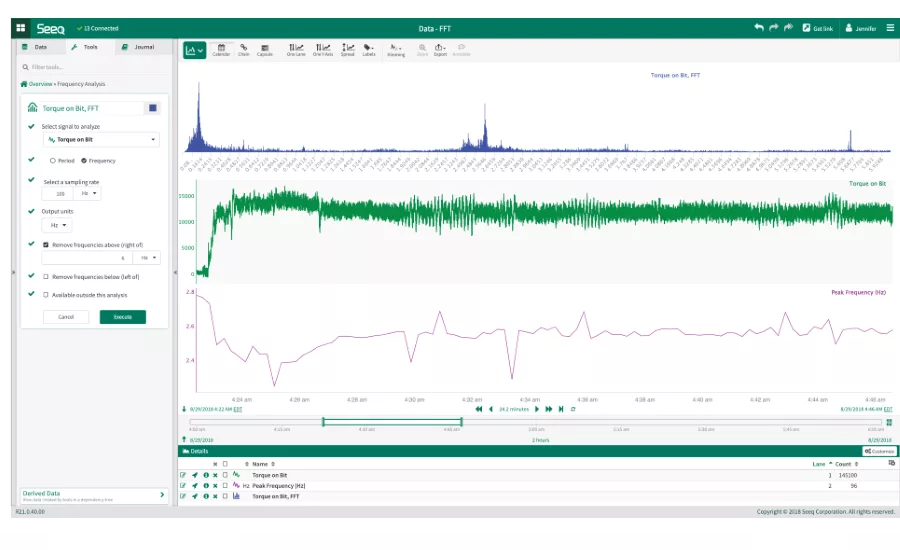Play forward in time range
The height and width of the screenshot is (550, 900).
(x=537, y=409)
